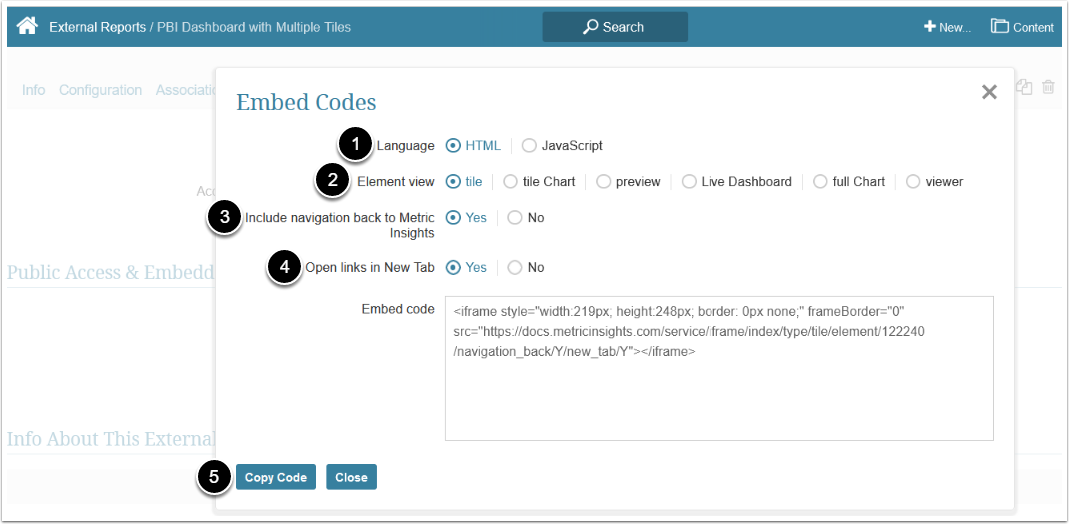
Task: Click inside the Embed code text area
Action: [x=719, y=390]
